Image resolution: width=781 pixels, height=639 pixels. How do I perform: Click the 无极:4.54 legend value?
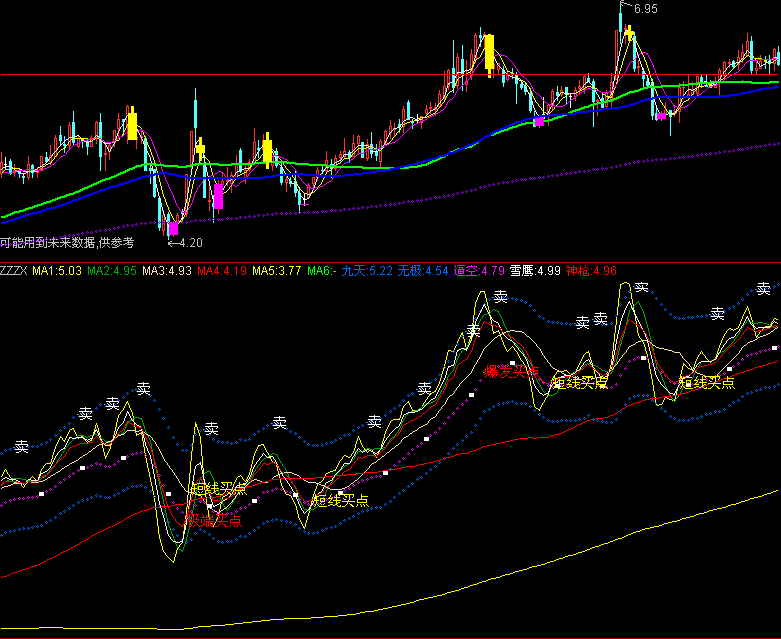click(423, 271)
